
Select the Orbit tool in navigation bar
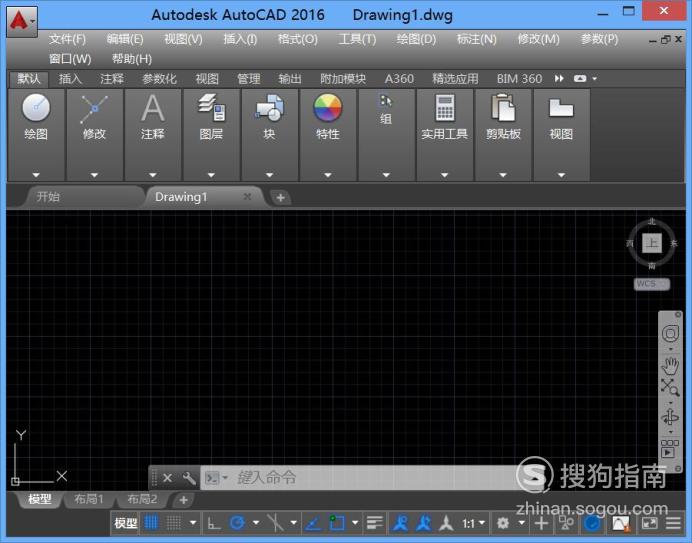[x=670, y=417]
